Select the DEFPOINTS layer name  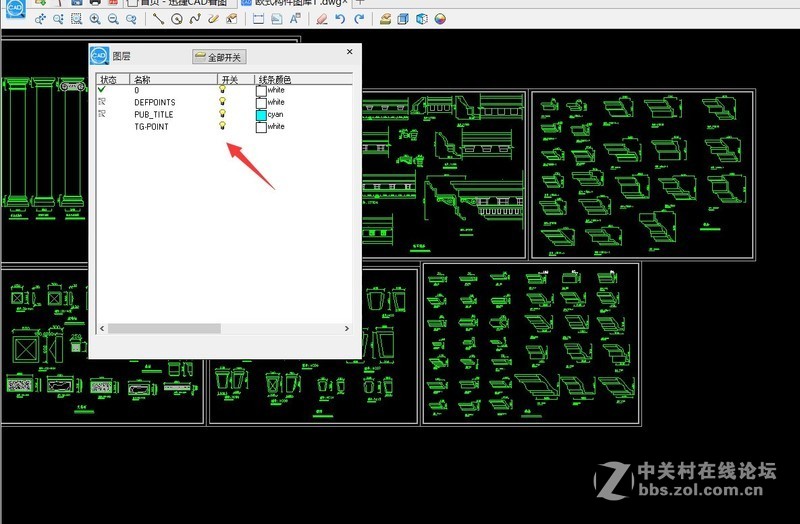155,103
